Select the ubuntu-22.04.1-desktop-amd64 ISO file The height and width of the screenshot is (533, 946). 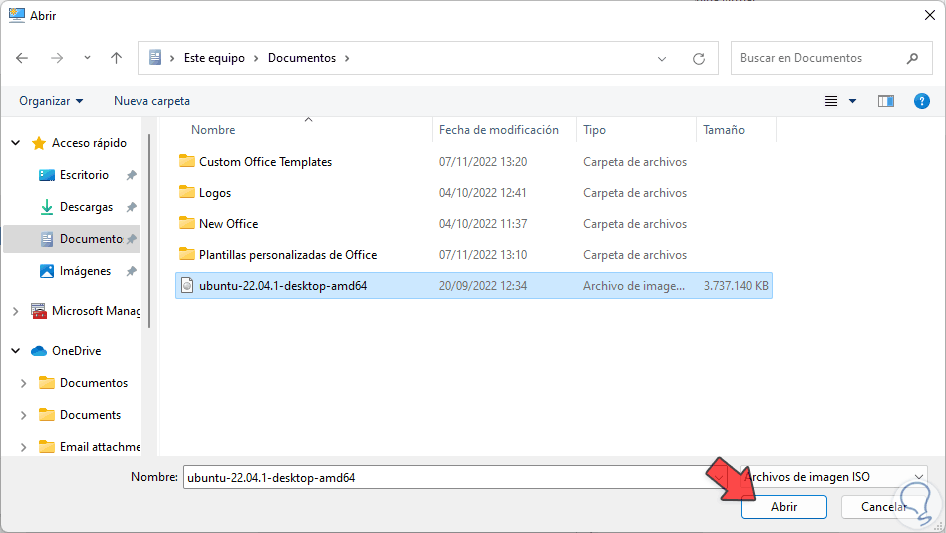[x=474, y=286]
